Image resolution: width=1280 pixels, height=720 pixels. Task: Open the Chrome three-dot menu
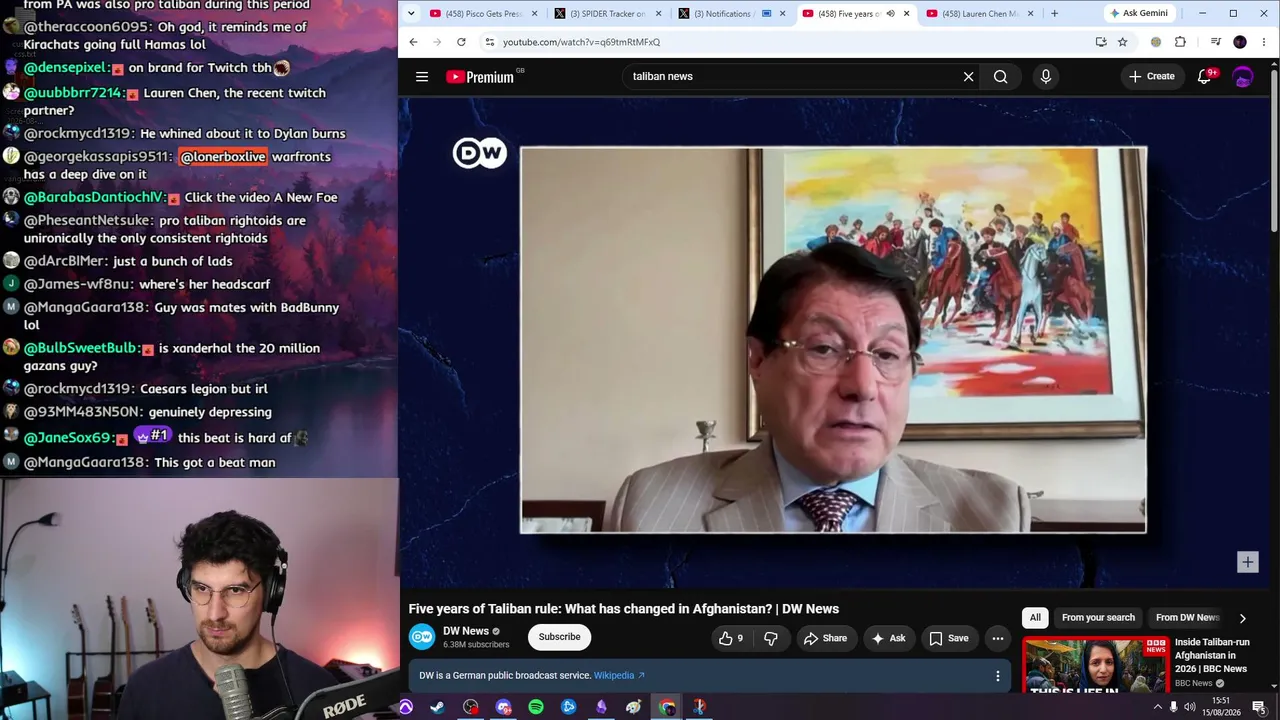pyautogui.click(x=1264, y=42)
